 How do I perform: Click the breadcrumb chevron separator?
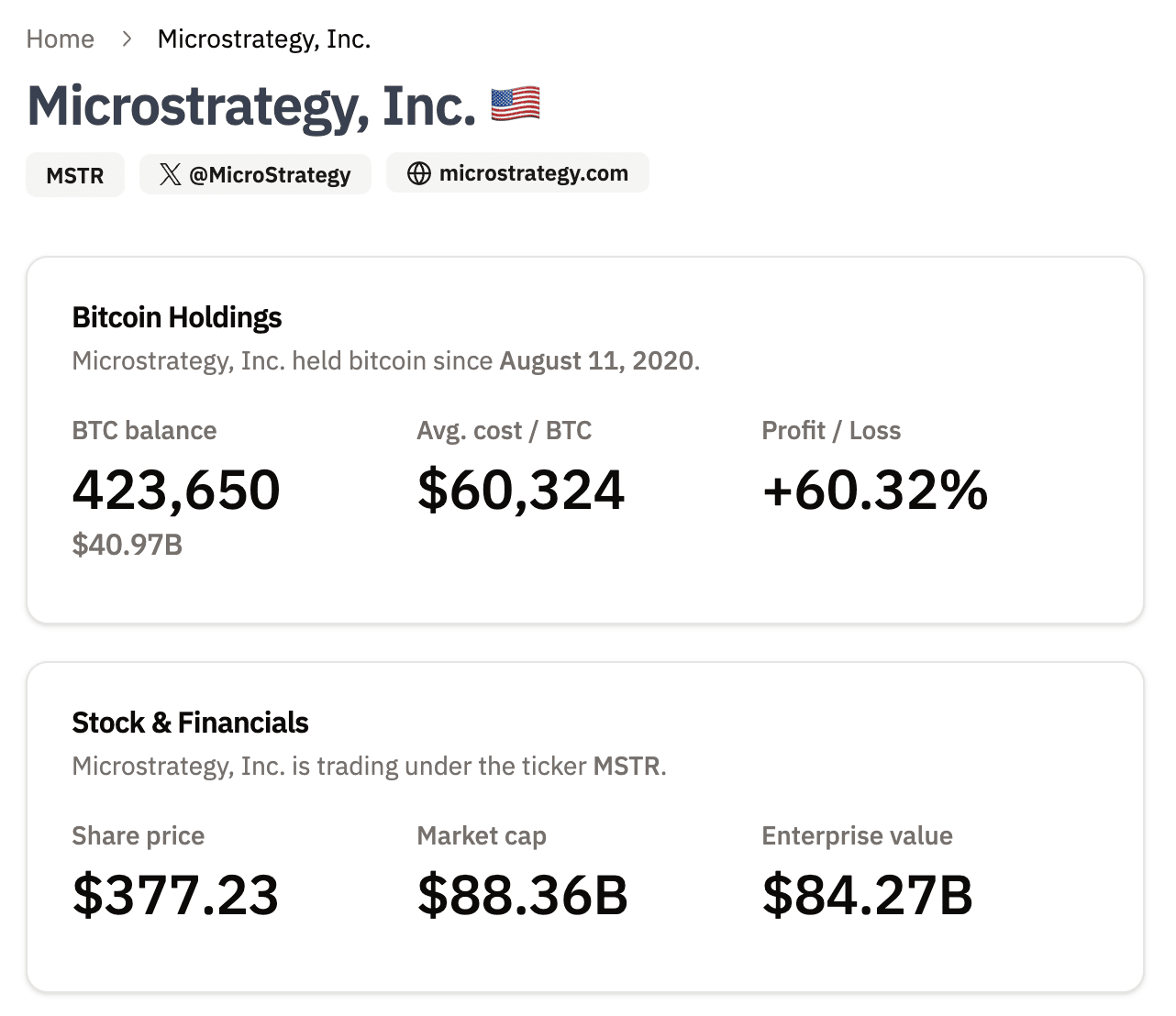(127, 39)
